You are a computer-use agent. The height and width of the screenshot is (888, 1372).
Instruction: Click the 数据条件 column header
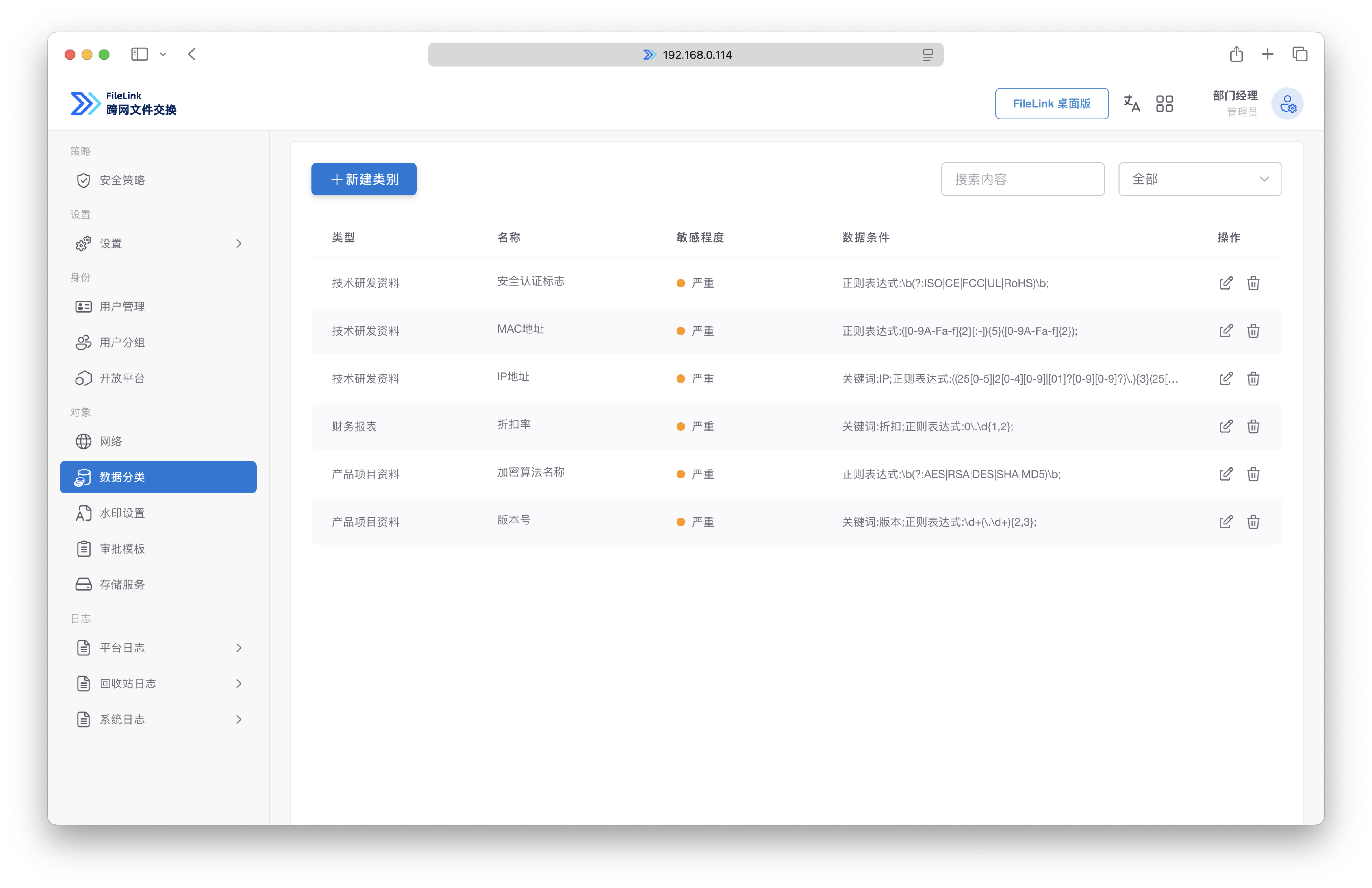(865, 237)
